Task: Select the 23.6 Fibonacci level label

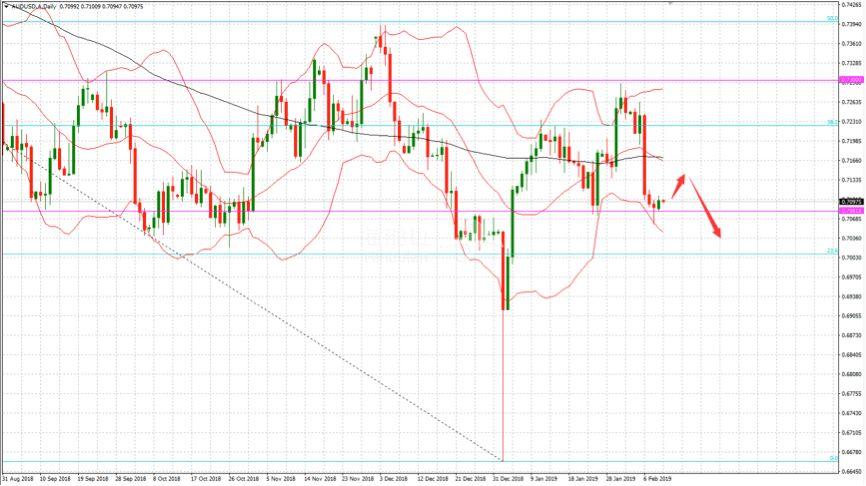Action: click(831, 251)
